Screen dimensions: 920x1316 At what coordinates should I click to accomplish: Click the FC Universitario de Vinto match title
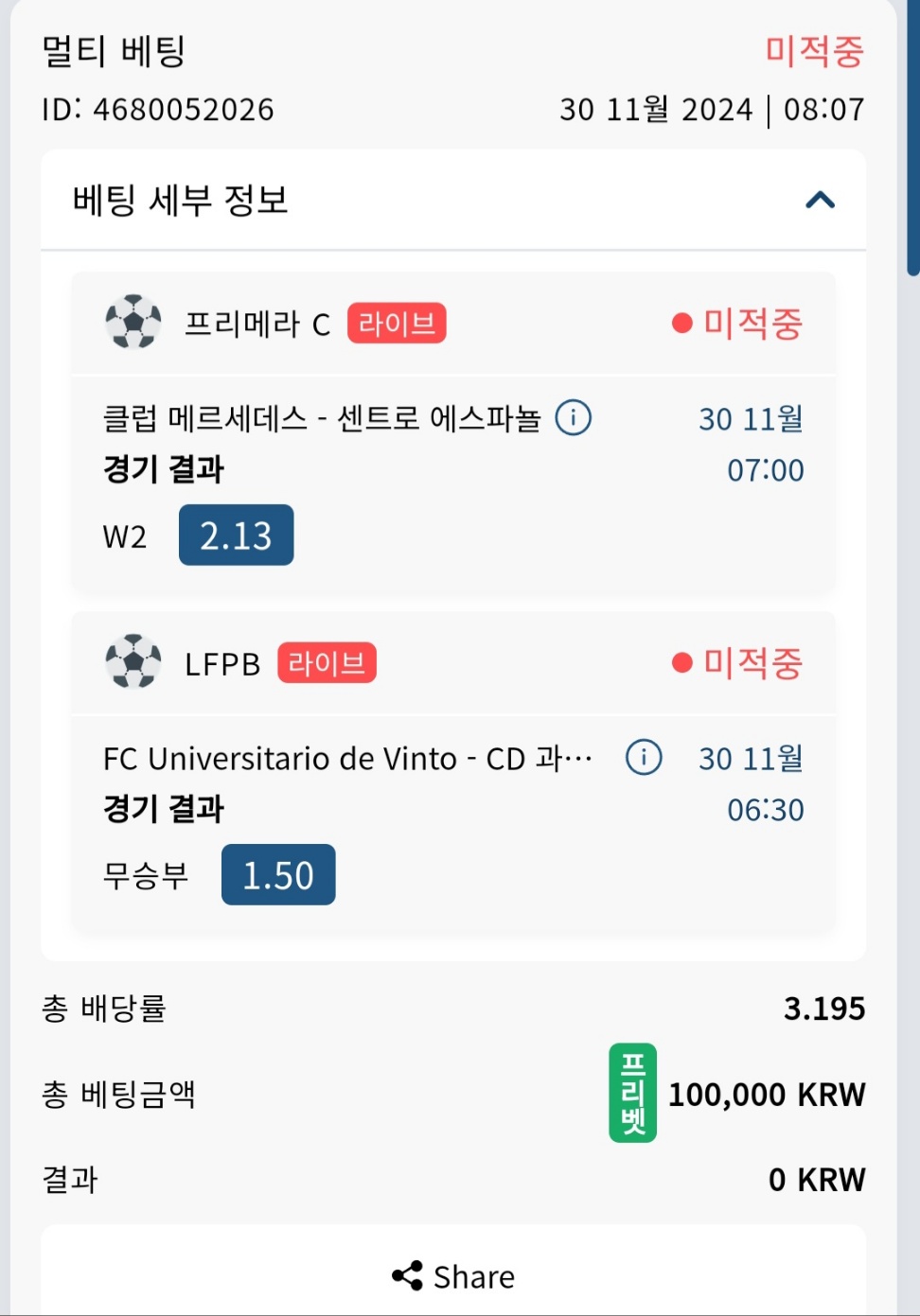point(347,758)
